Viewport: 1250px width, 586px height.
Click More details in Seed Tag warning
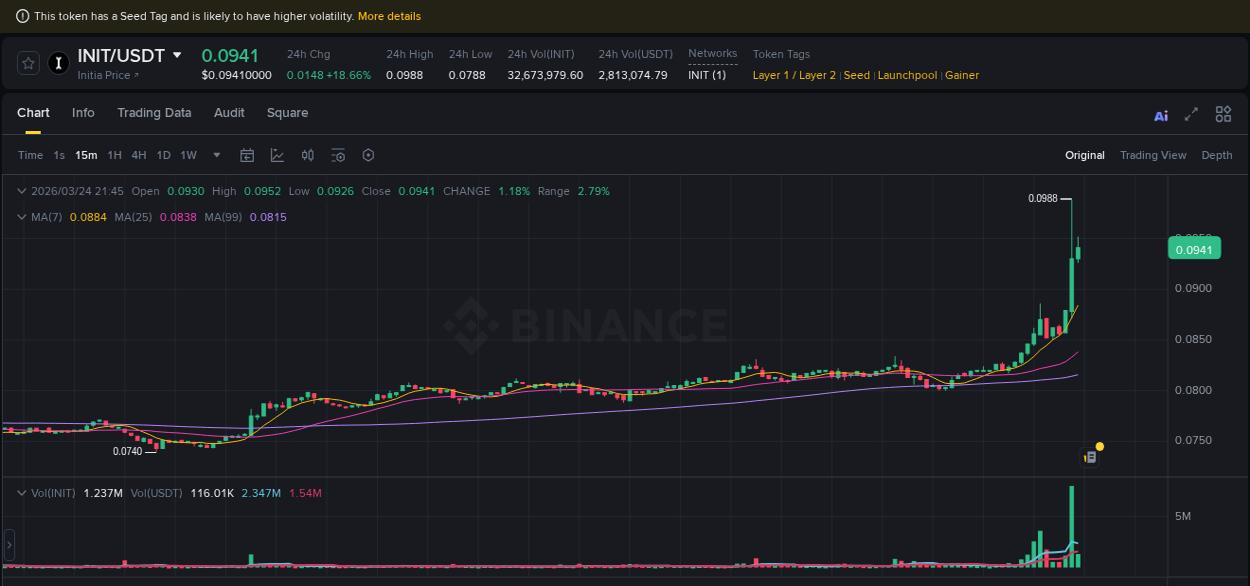(x=389, y=16)
